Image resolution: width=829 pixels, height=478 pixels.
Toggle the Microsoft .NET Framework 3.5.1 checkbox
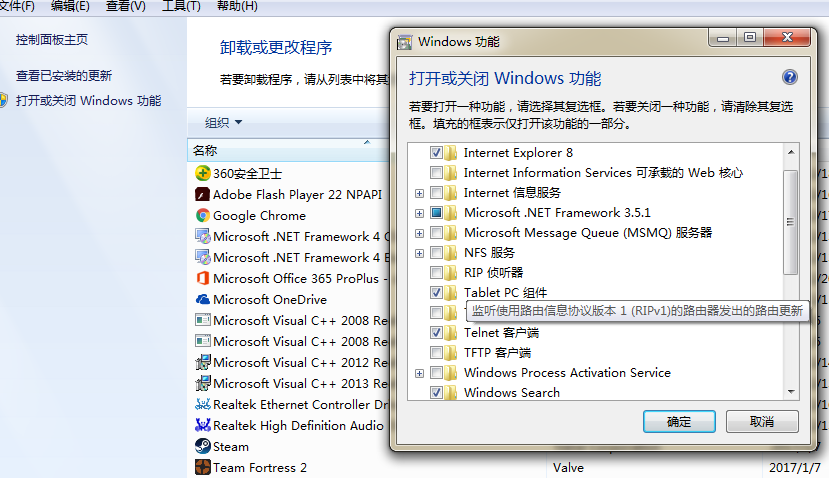pyautogui.click(x=436, y=213)
